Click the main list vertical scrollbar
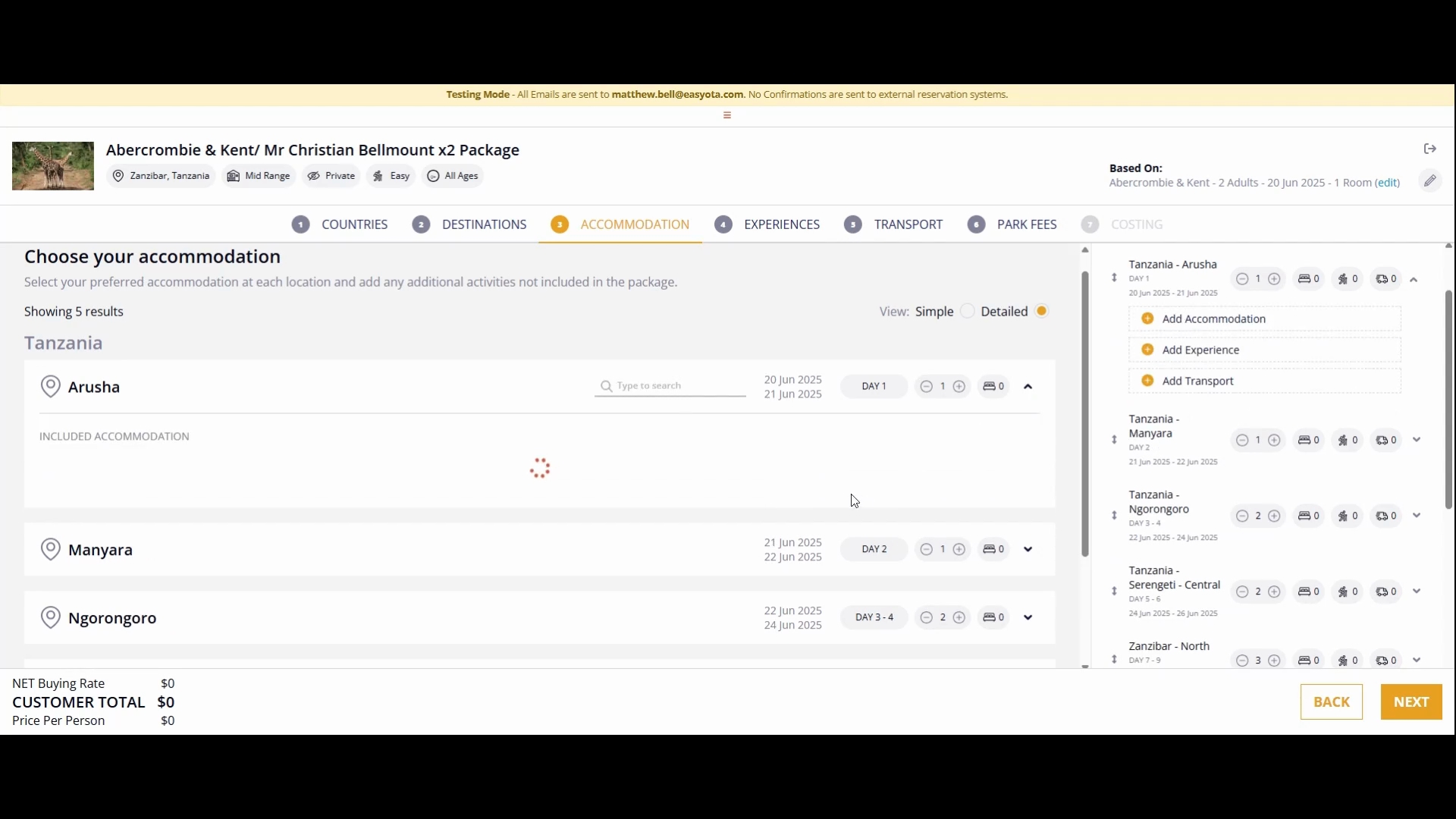This screenshot has width=1456, height=819. pos(1085,415)
